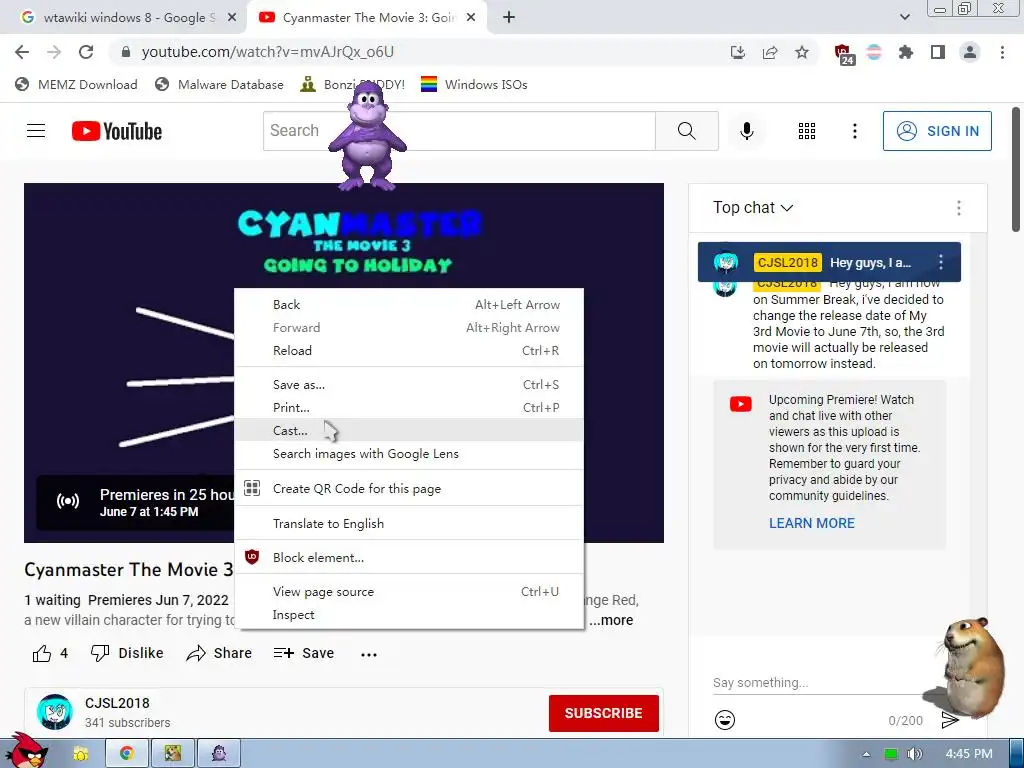This screenshot has height=768, width=1024.
Task: Reload the page using toolbar reload icon
Action: pos(86,52)
